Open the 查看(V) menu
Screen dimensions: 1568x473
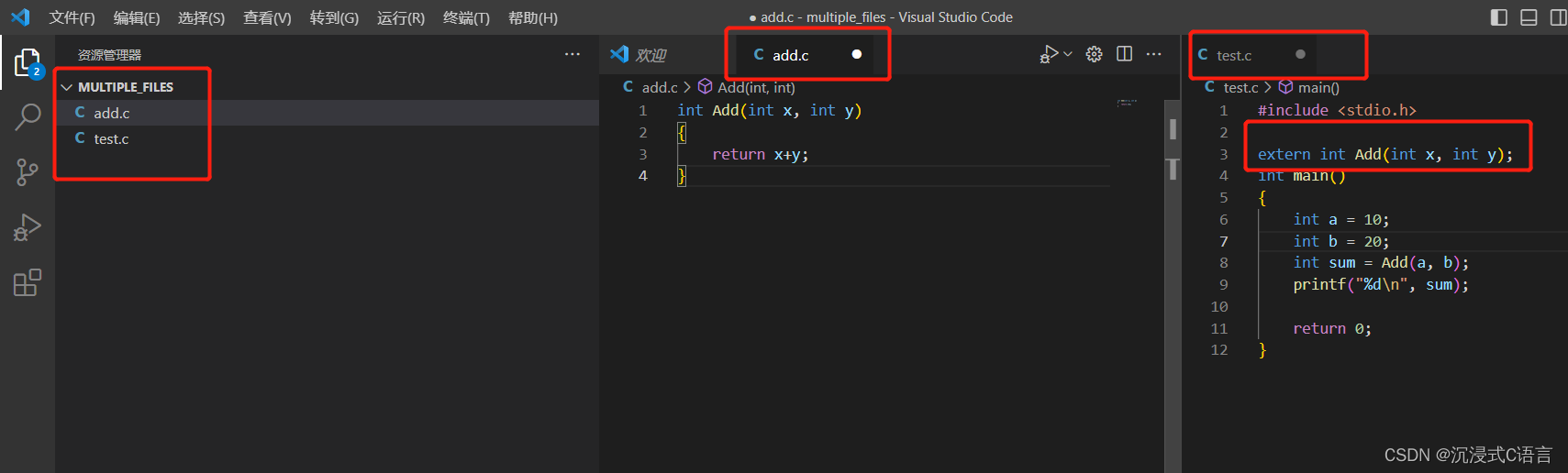tap(267, 17)
